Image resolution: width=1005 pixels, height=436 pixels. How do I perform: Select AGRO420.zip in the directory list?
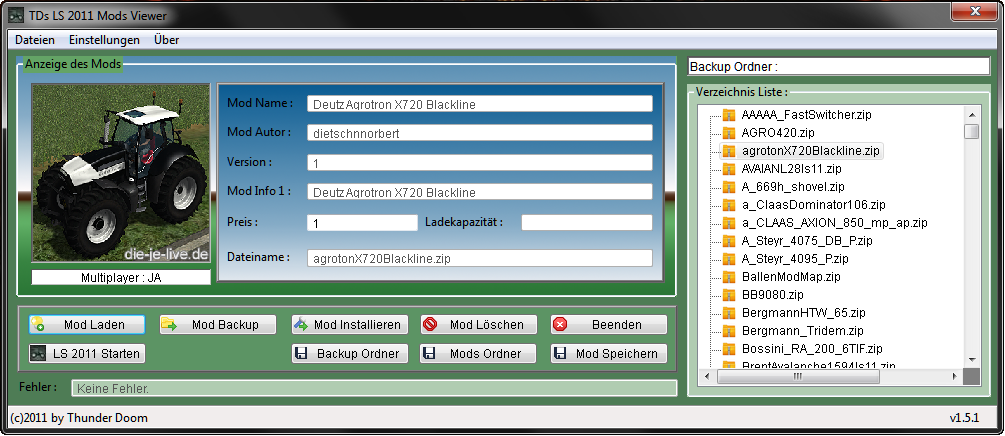tap(777, 133)
